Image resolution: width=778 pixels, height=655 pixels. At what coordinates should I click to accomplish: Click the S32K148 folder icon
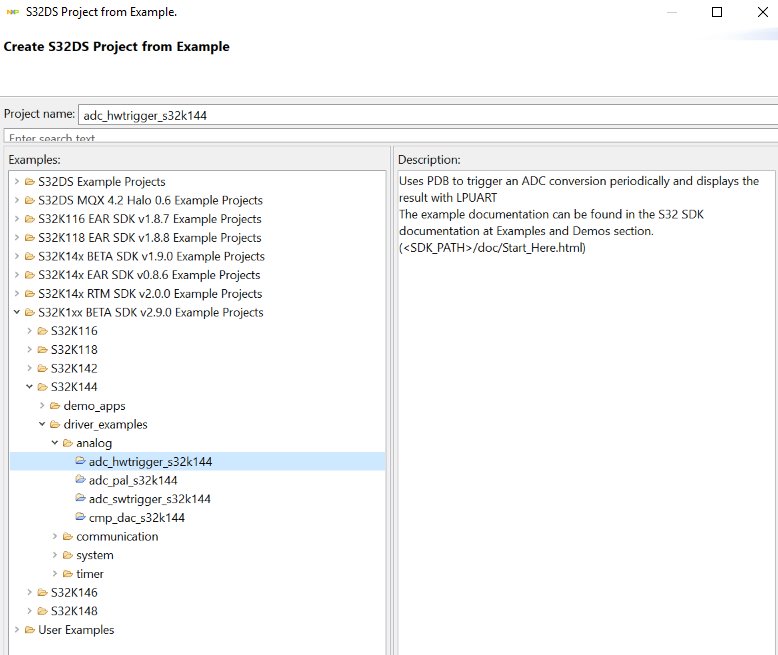(x=43, y=611)
